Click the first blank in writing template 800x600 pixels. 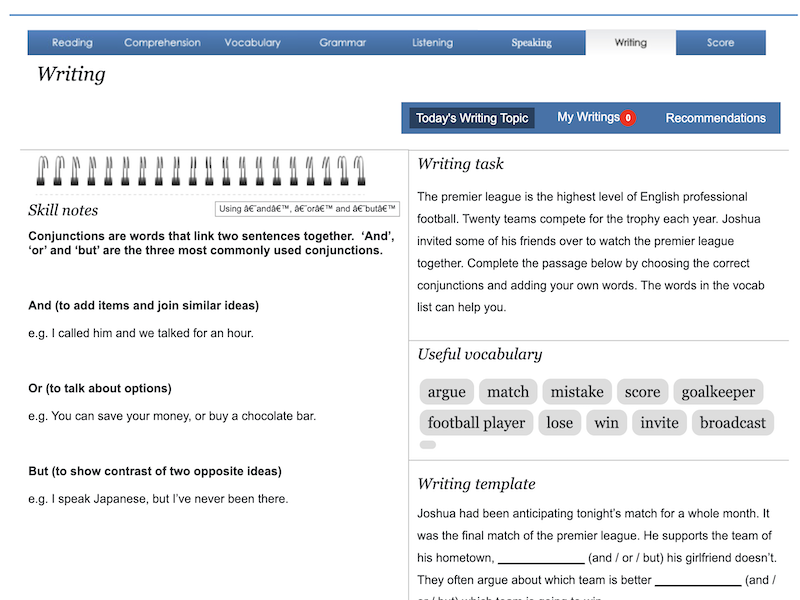tap(541, 558)
